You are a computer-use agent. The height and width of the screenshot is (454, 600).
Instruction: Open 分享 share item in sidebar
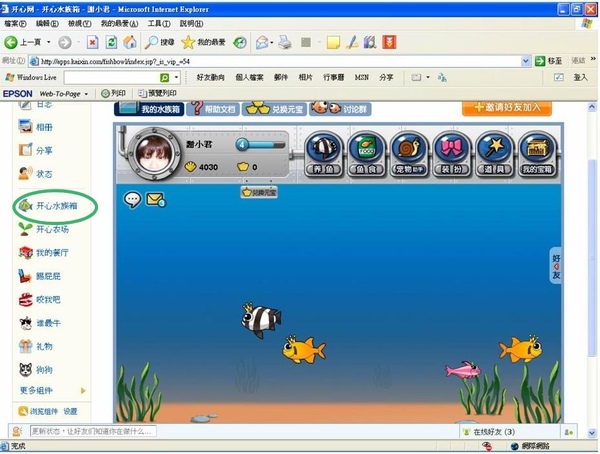[36, 150]
